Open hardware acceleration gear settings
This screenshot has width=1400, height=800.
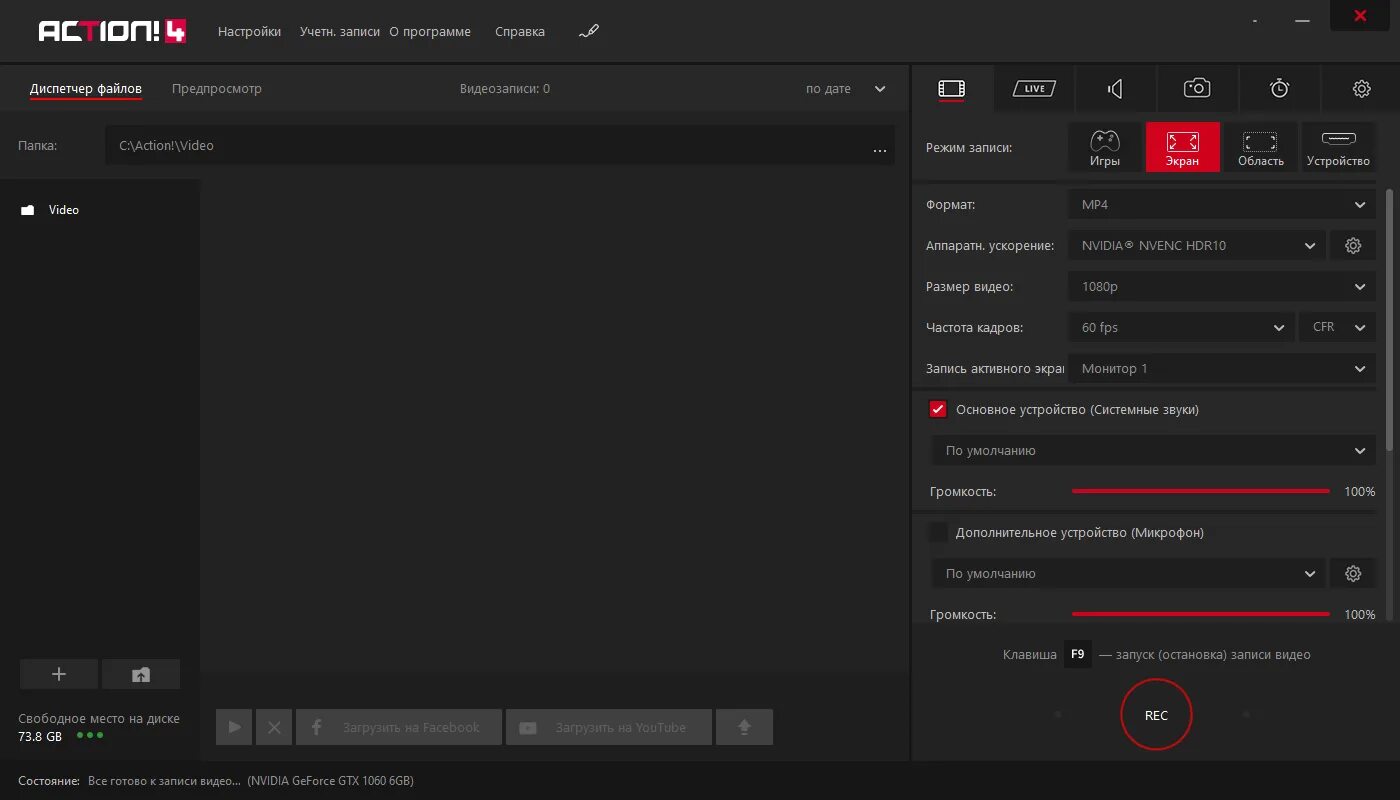(1353, 245)
